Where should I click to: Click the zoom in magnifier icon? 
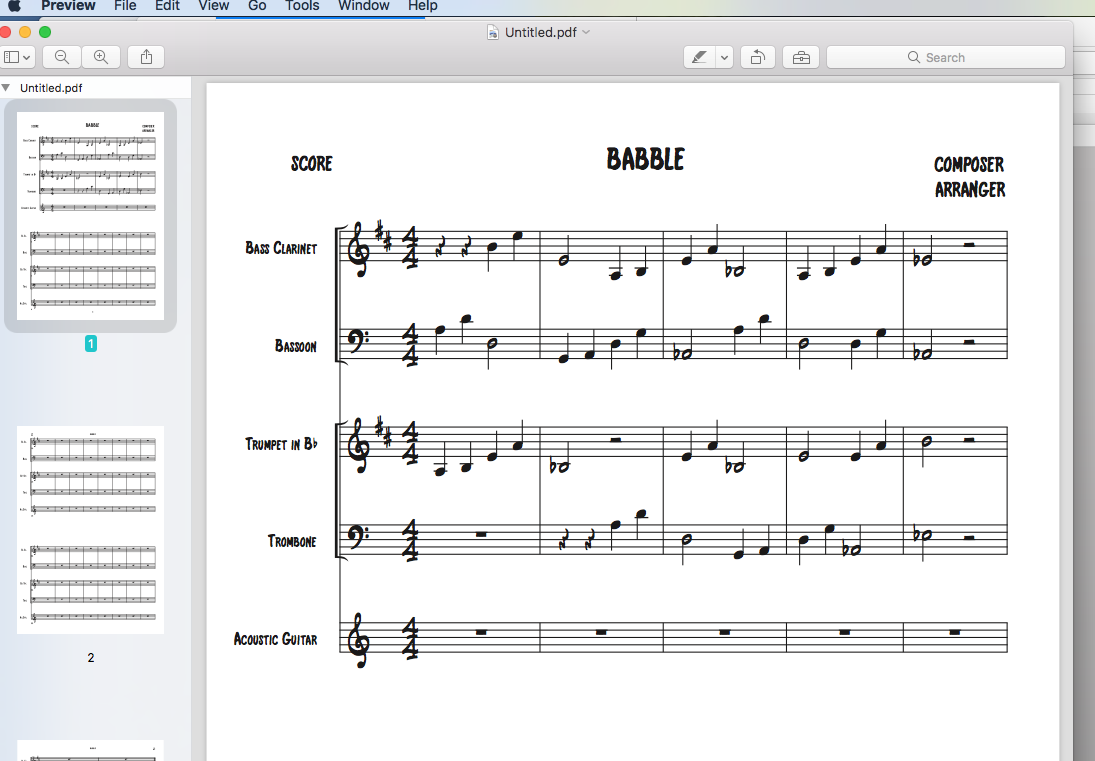click(x=100, y=57)
